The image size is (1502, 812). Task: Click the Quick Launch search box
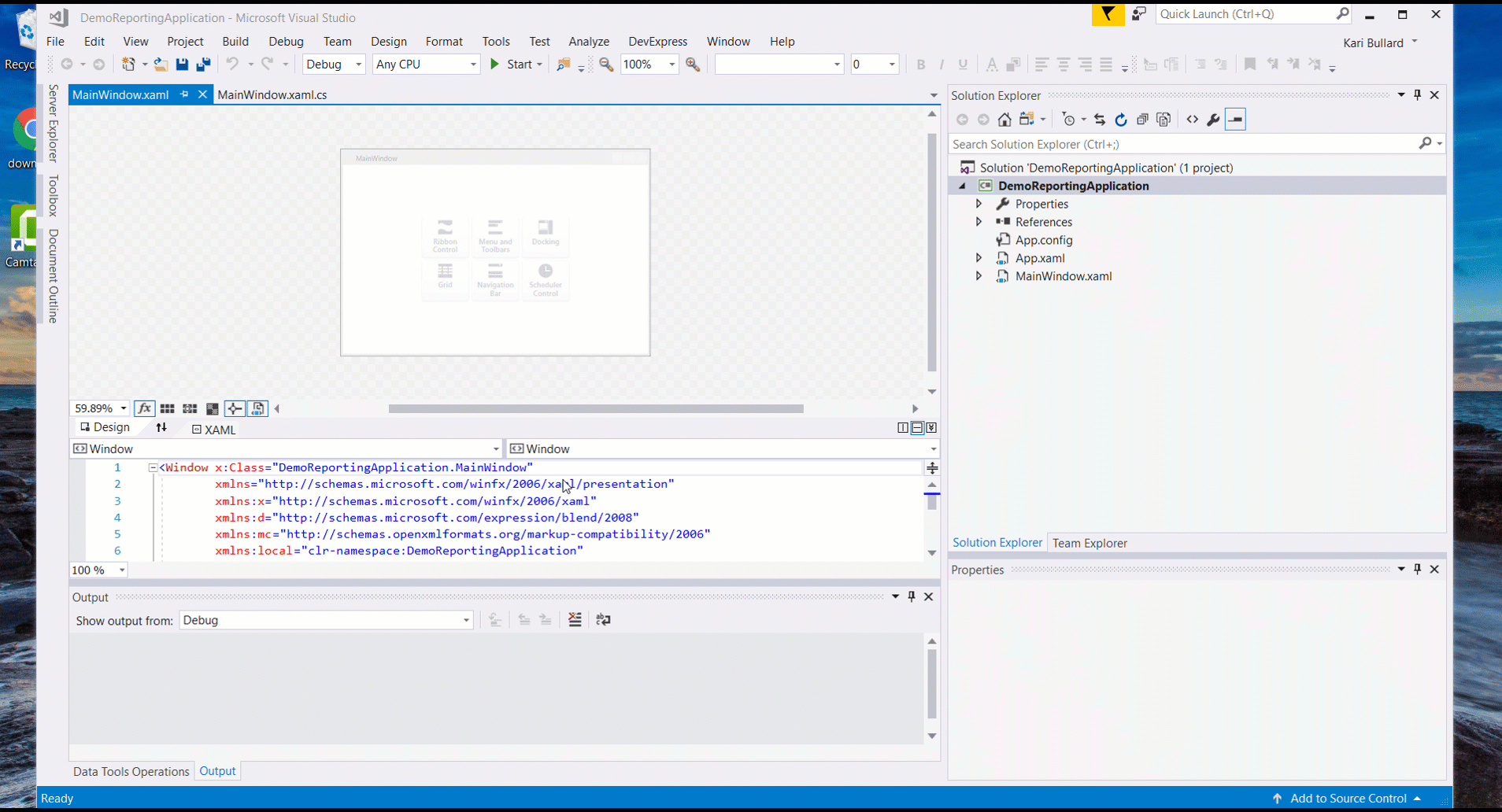(1246, 14)
